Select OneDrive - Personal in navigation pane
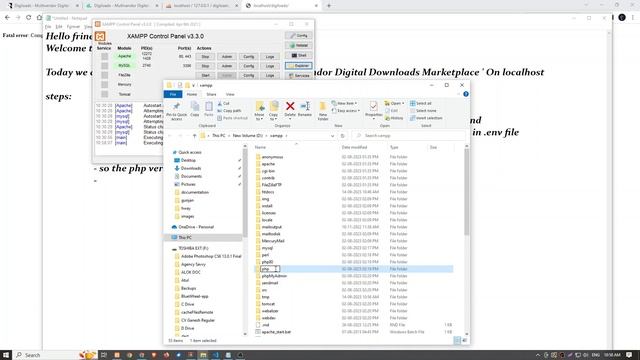This screenshot has height=360, width=640. (196, 227)
